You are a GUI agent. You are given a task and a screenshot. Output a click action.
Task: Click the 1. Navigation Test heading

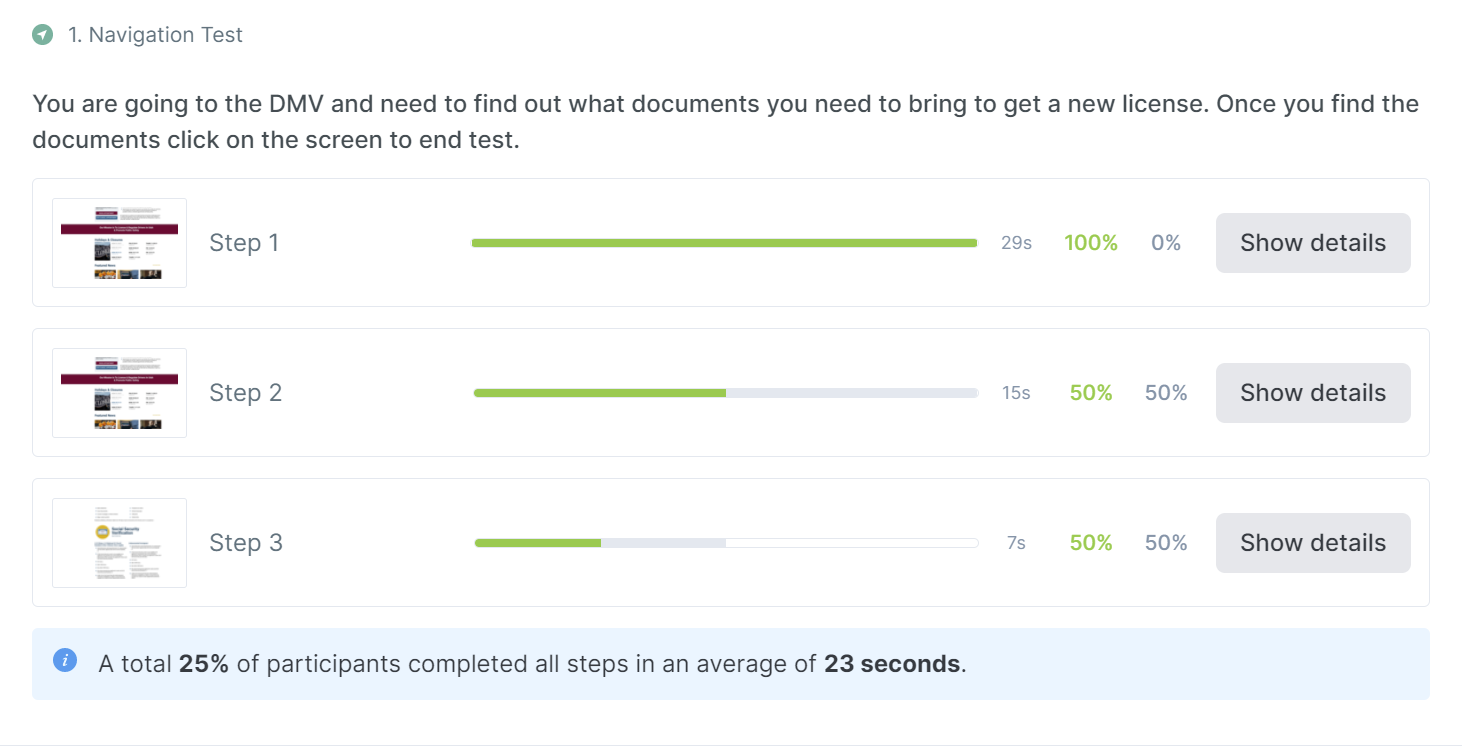[155, 35]
